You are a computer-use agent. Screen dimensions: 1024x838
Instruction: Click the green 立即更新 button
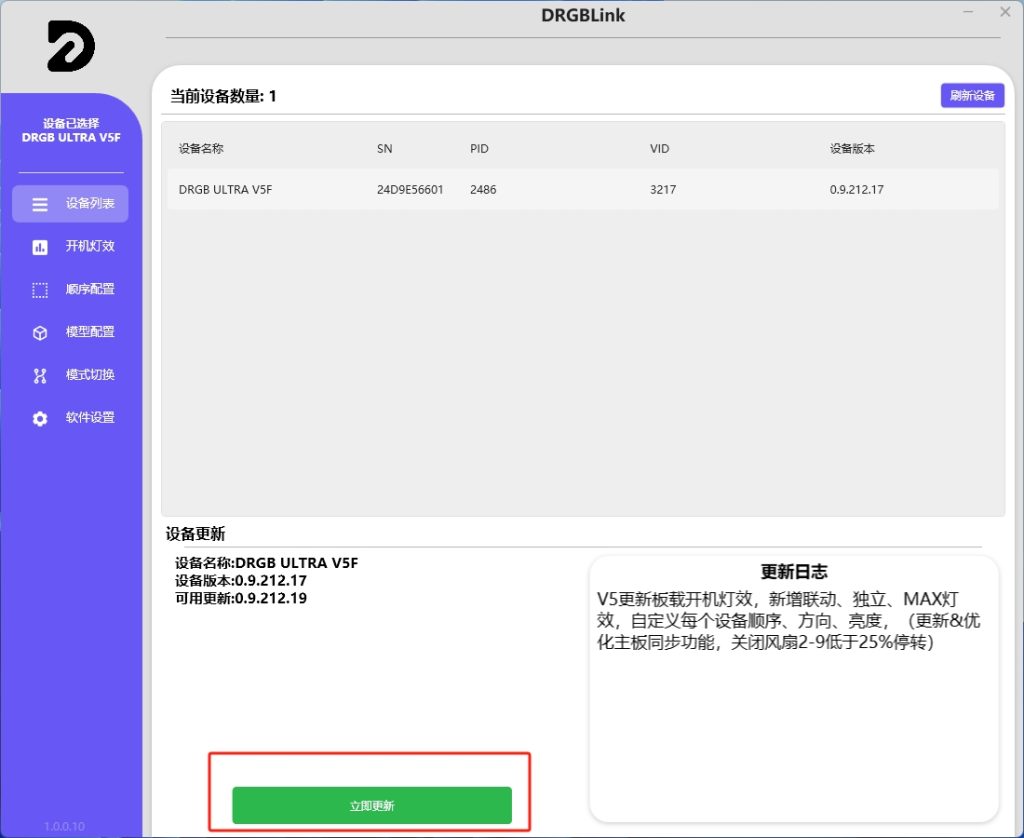(x=372, y=805)
